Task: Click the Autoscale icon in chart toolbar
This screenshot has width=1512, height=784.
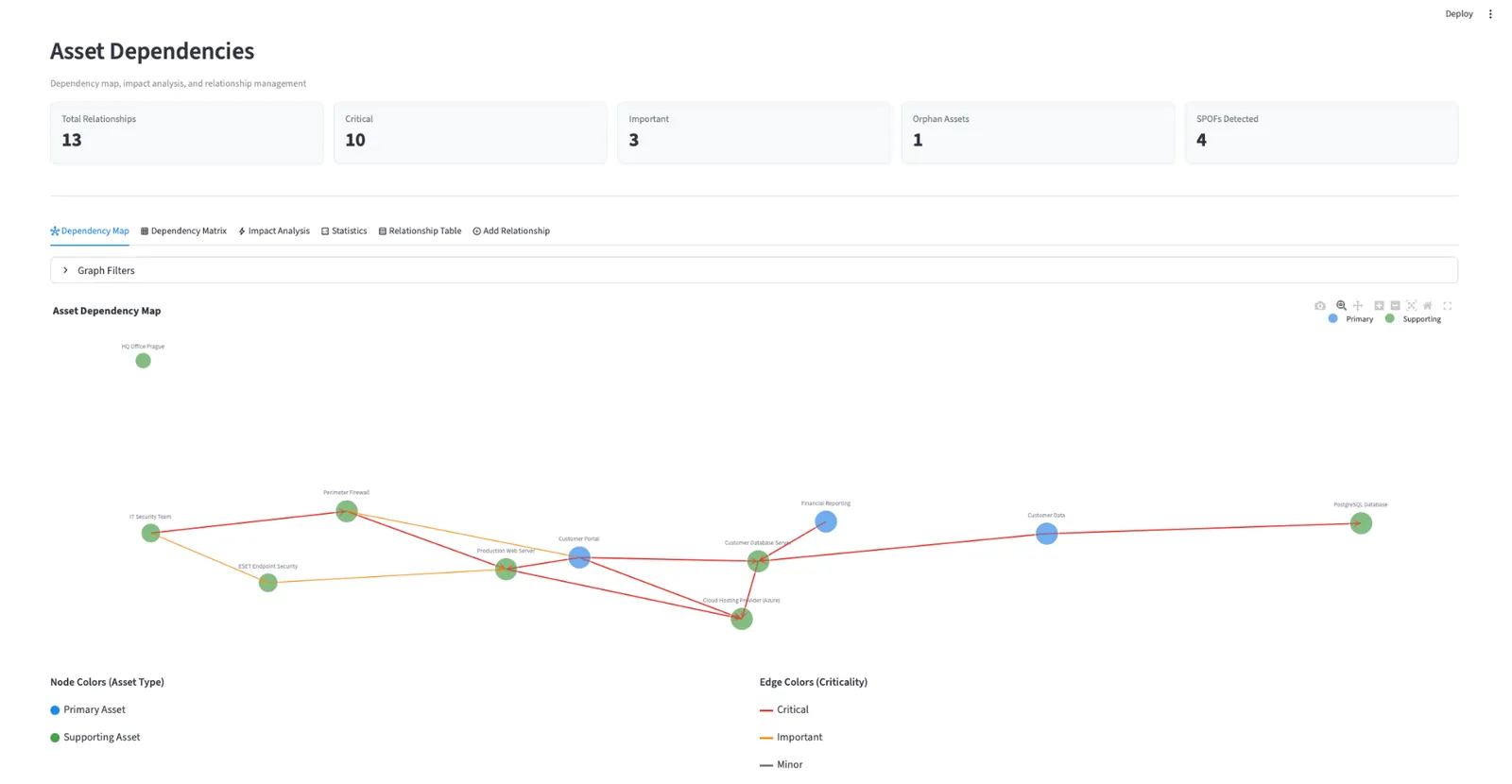Action: click(x=1411, y=306)
